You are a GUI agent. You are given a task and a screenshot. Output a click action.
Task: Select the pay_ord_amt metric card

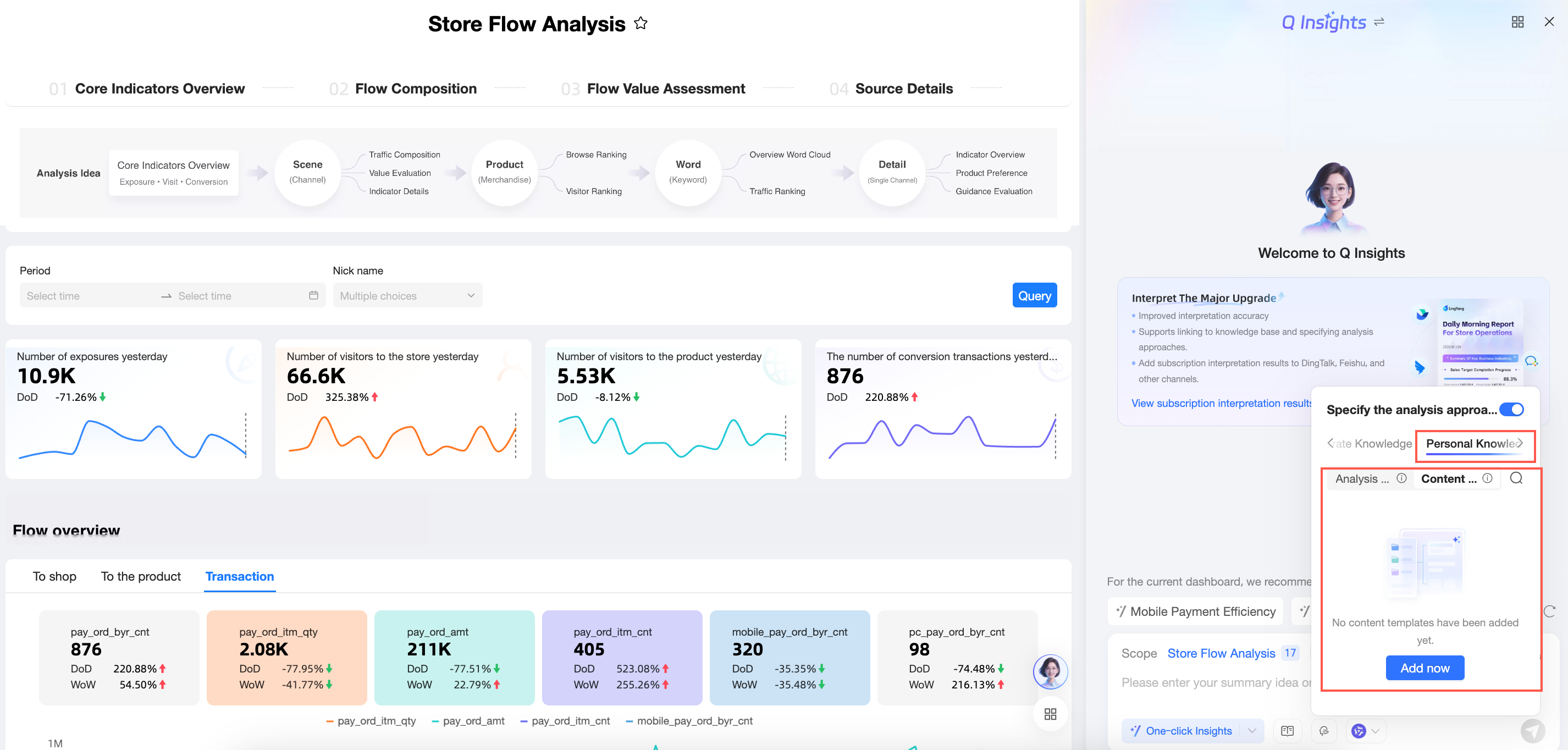click(x=455, y=658)
